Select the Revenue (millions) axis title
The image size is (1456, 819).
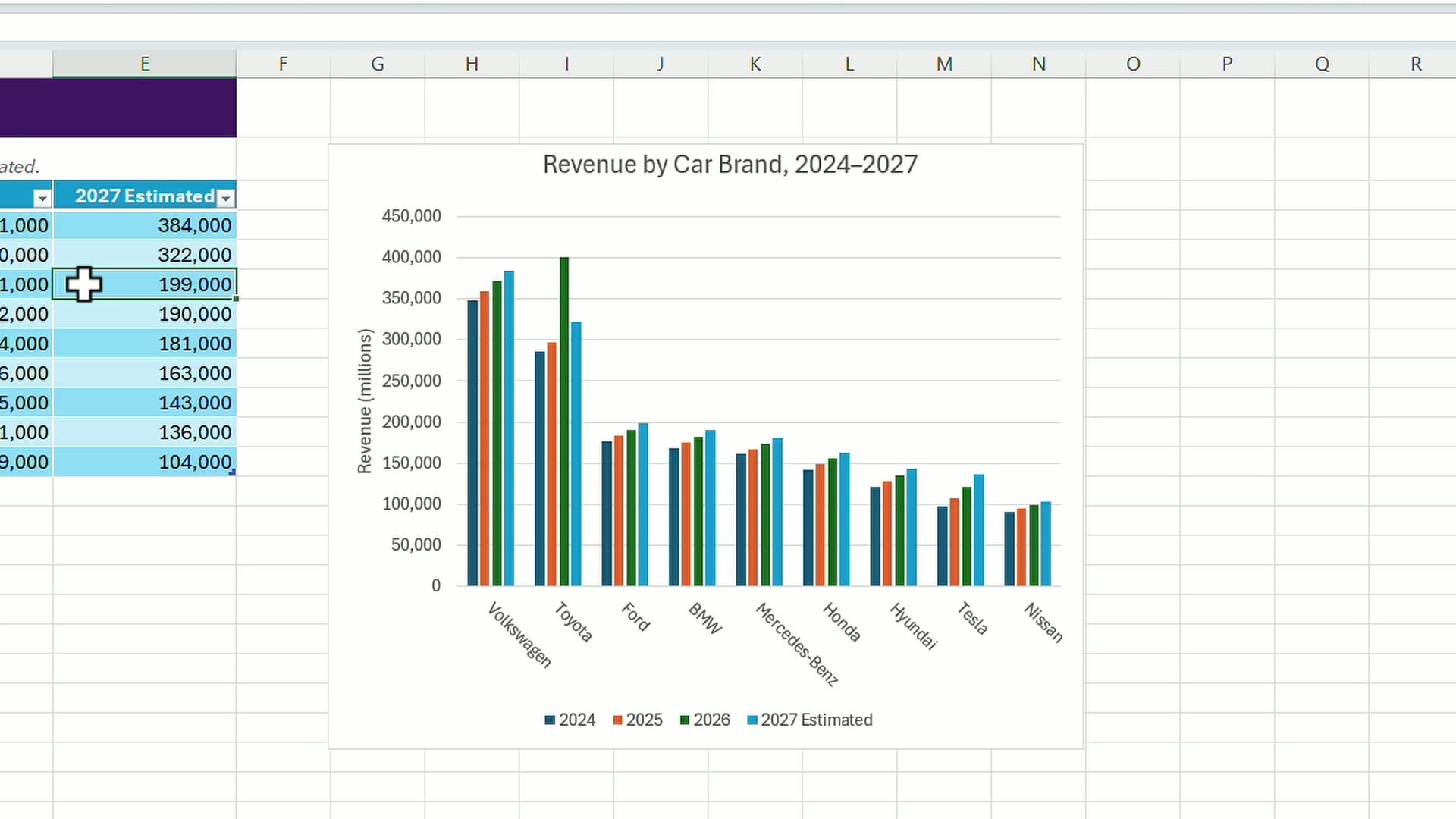coord(365,401)
